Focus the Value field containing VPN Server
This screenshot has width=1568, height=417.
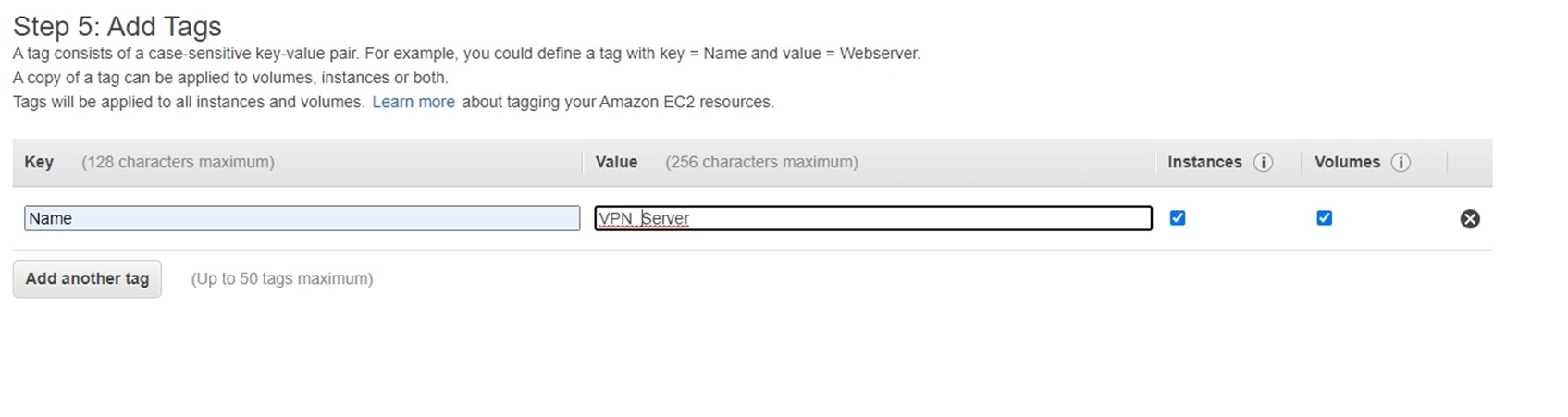pos(872,218)
